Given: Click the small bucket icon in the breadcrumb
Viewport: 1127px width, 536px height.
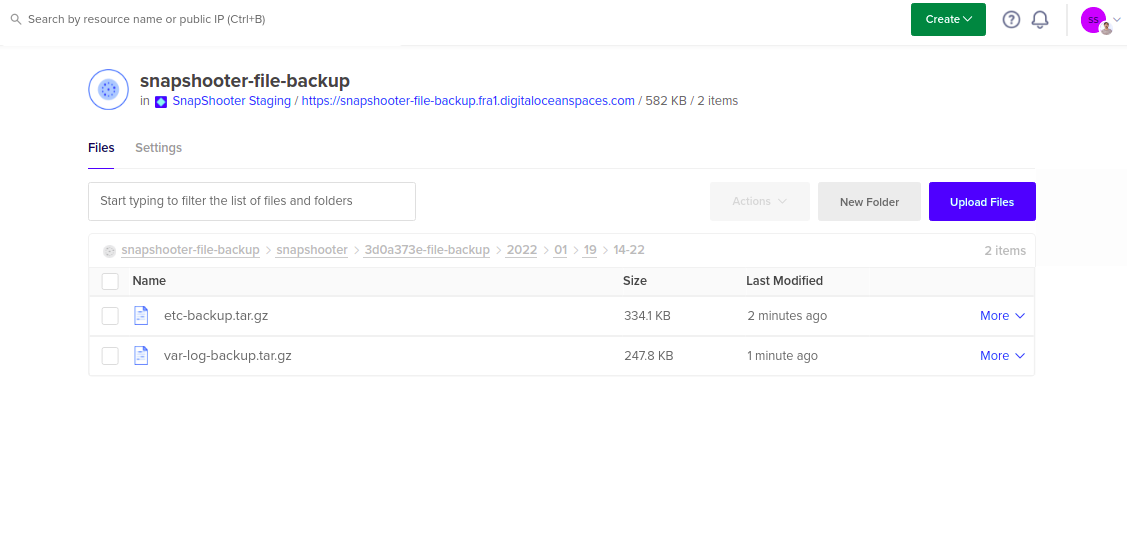Looking at the screenshot, I should point(109,251).
